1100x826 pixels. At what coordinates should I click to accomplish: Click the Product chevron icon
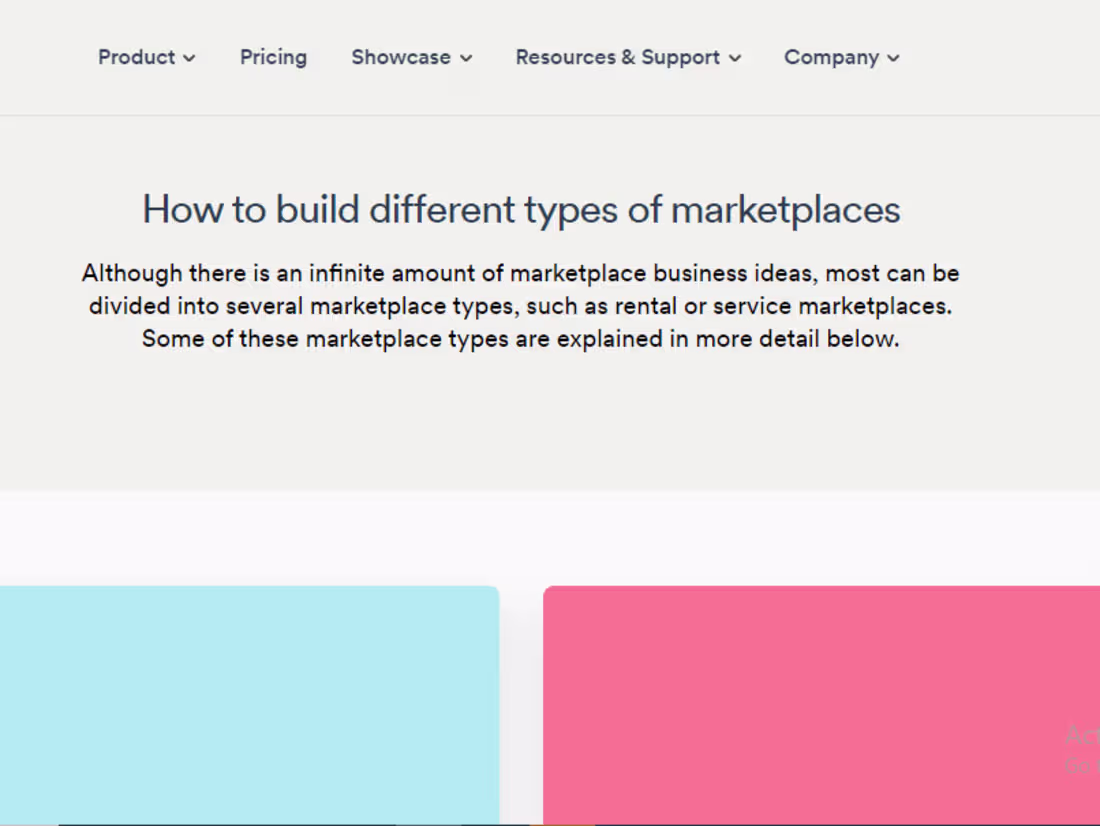pyautogui.click(x=190, y=58)
